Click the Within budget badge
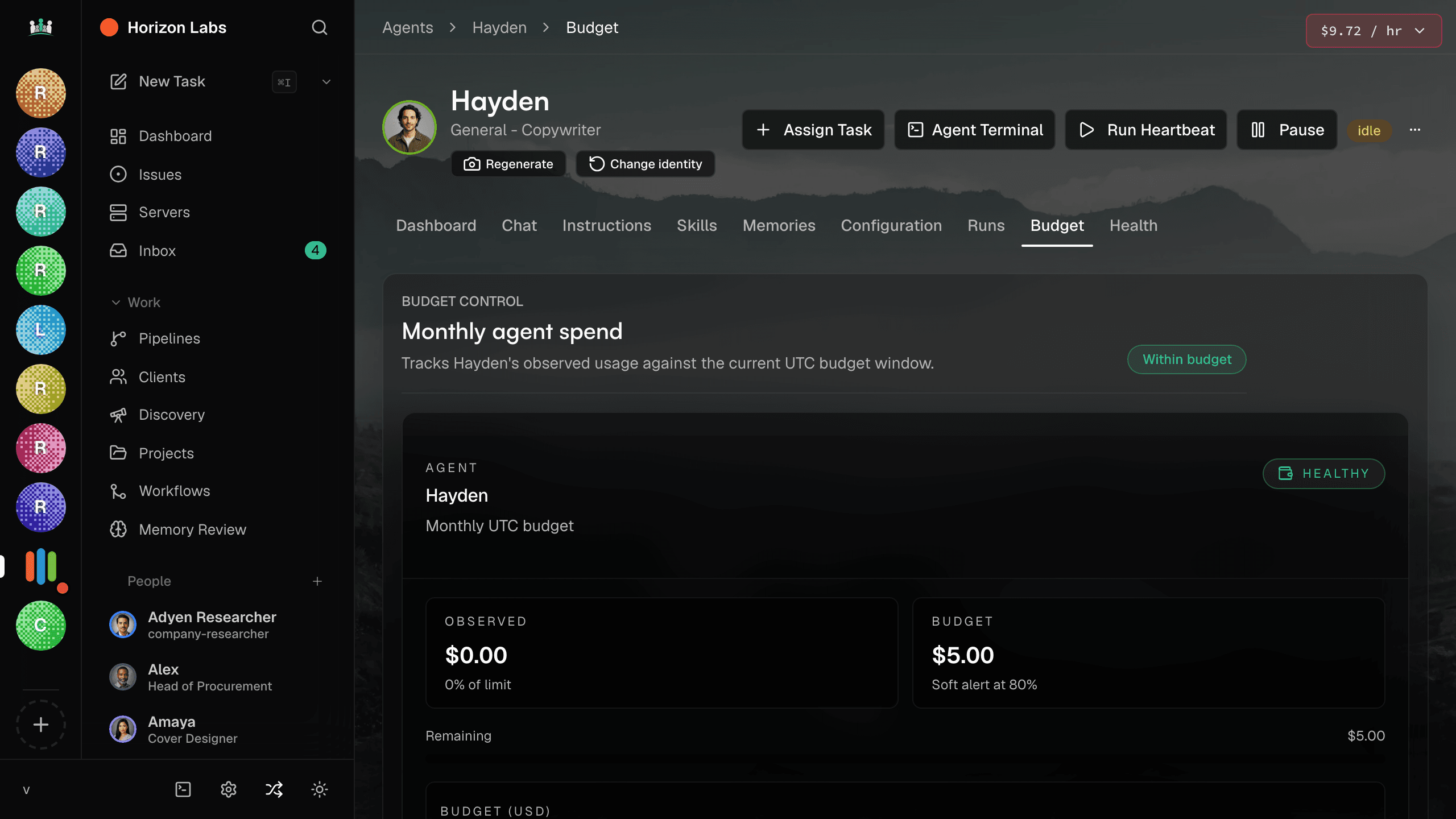This screenshot has width=1456, height=819. coord(1187,359)
